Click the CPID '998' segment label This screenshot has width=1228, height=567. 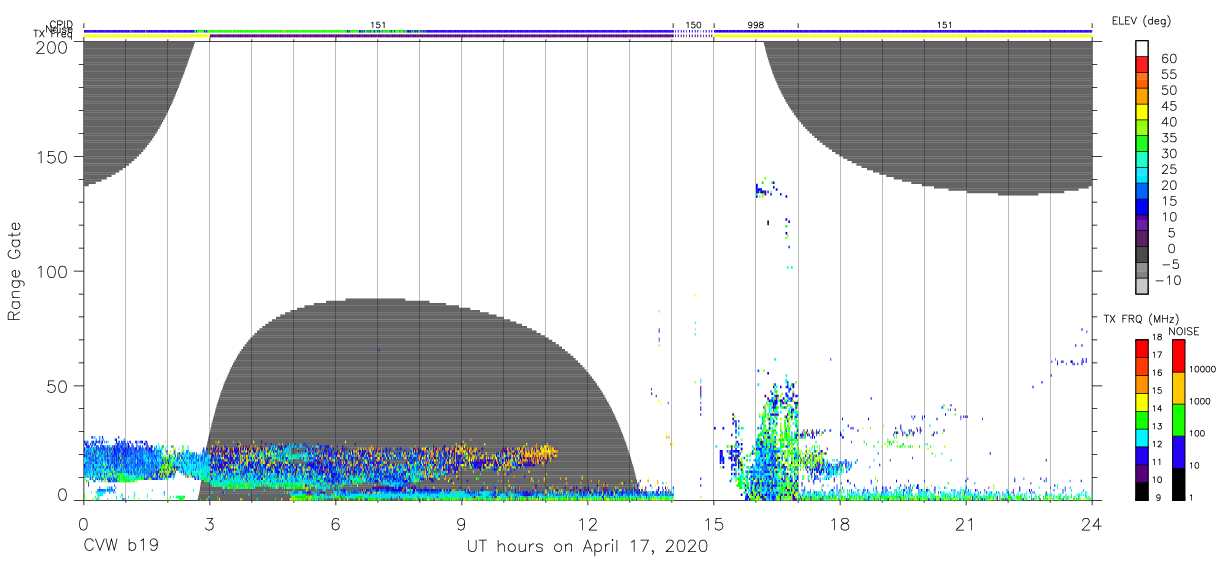point(755,24)
